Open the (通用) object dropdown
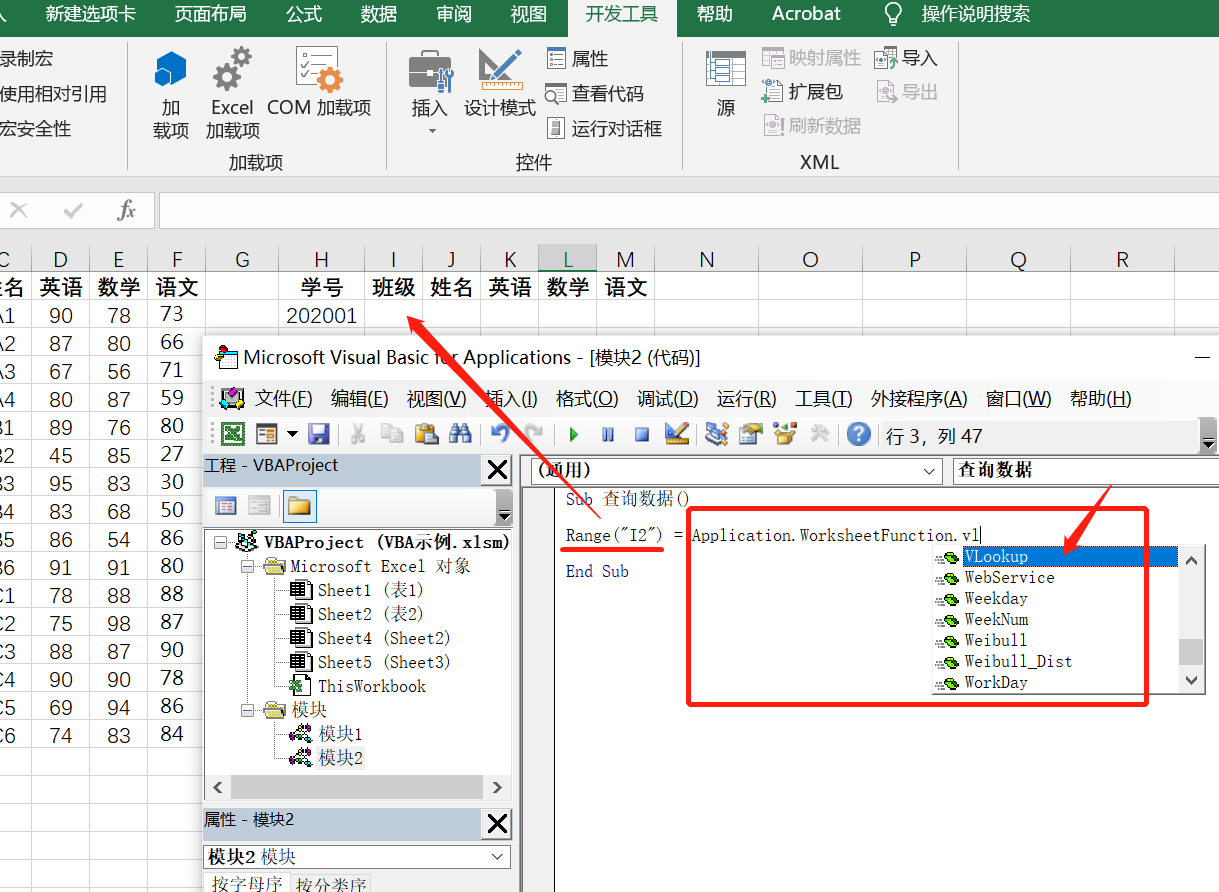The height and width of the screenshot is (892, 1219). coord(931,470)
